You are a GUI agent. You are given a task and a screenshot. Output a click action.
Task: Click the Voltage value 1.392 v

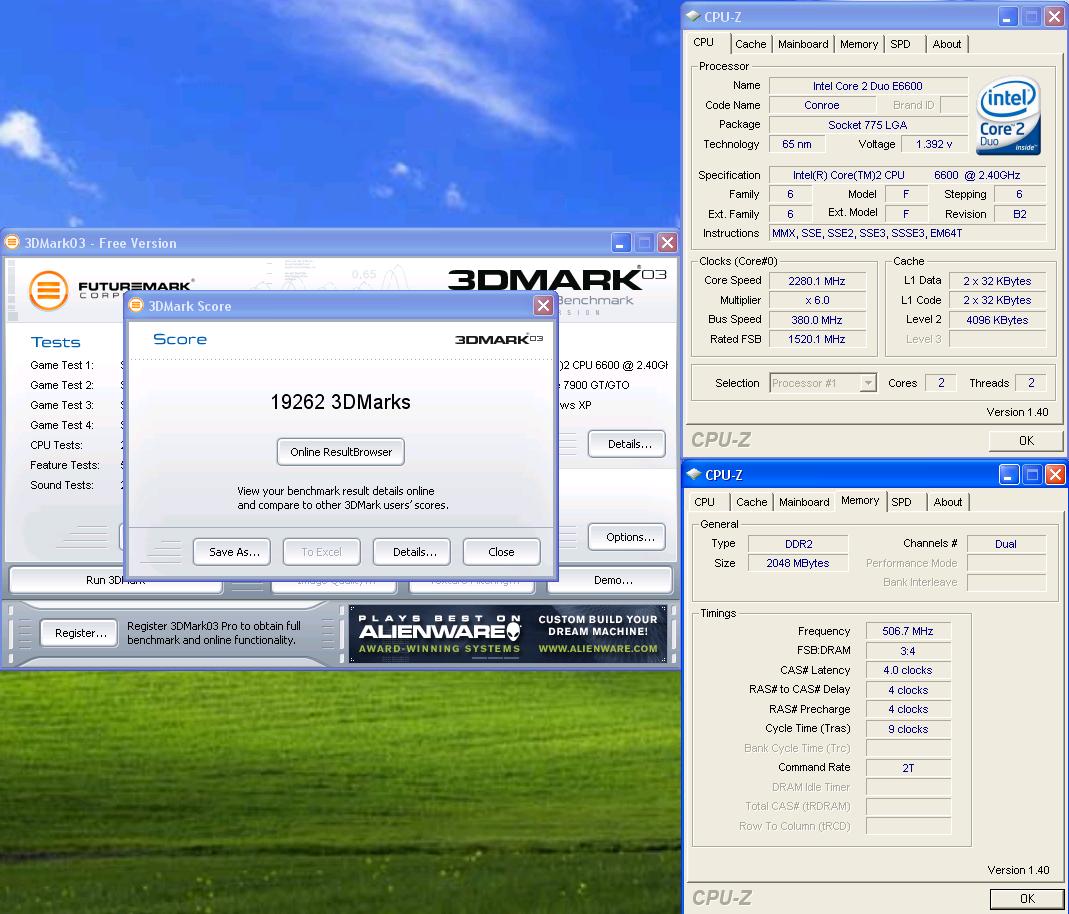point(934,144)
